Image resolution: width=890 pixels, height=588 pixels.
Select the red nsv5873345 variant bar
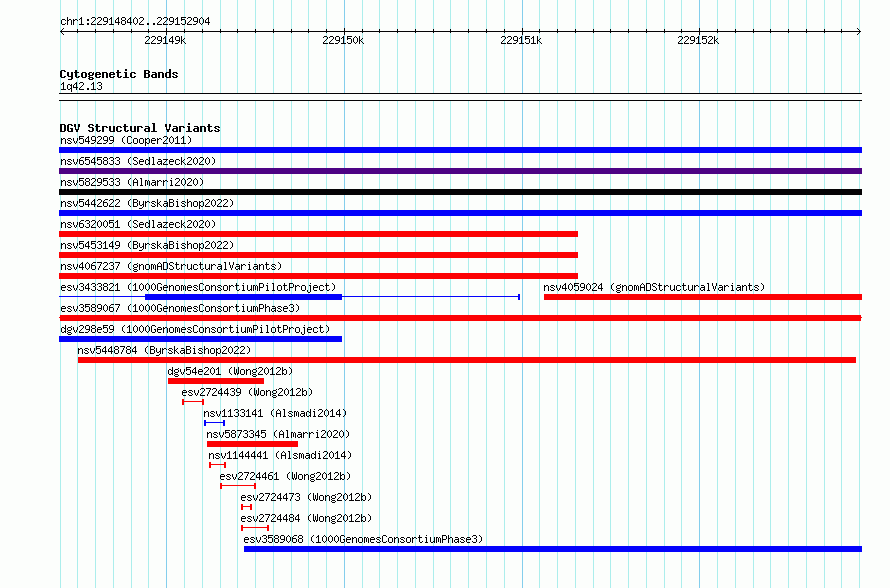point(253,444)
